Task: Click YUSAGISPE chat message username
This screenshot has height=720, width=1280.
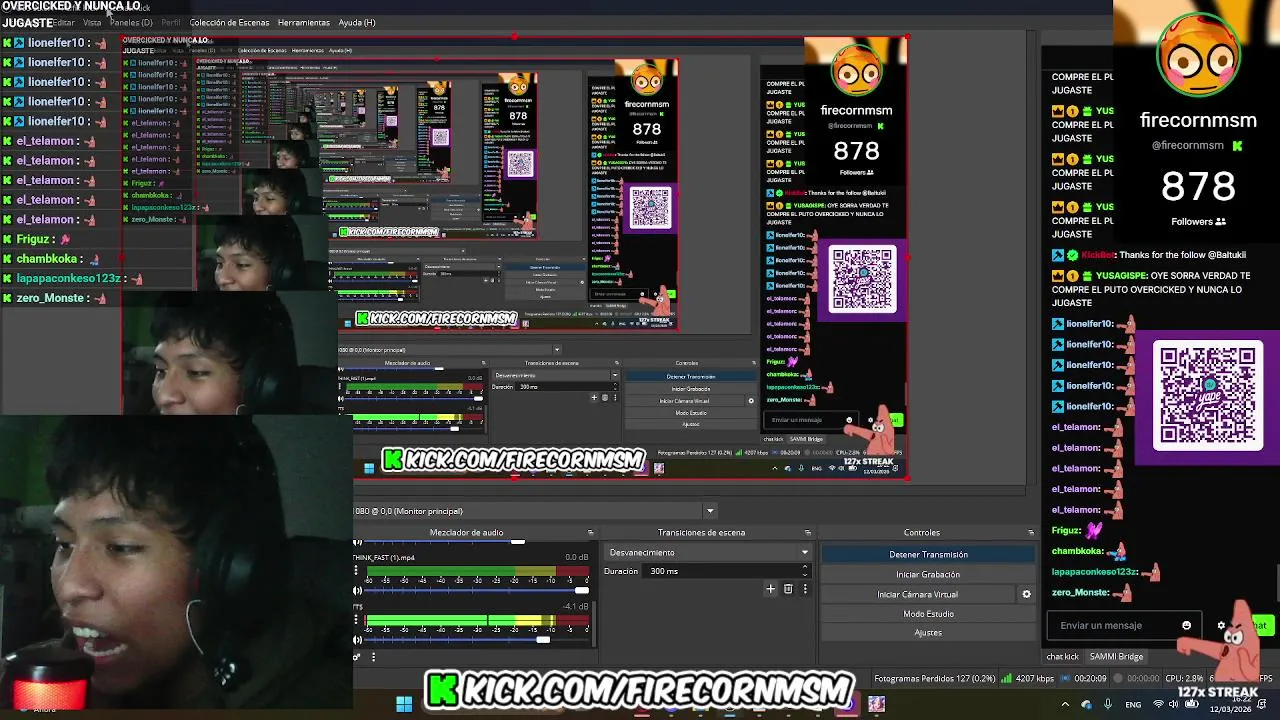Action: pyautogui.click(x=1121, y=275)
